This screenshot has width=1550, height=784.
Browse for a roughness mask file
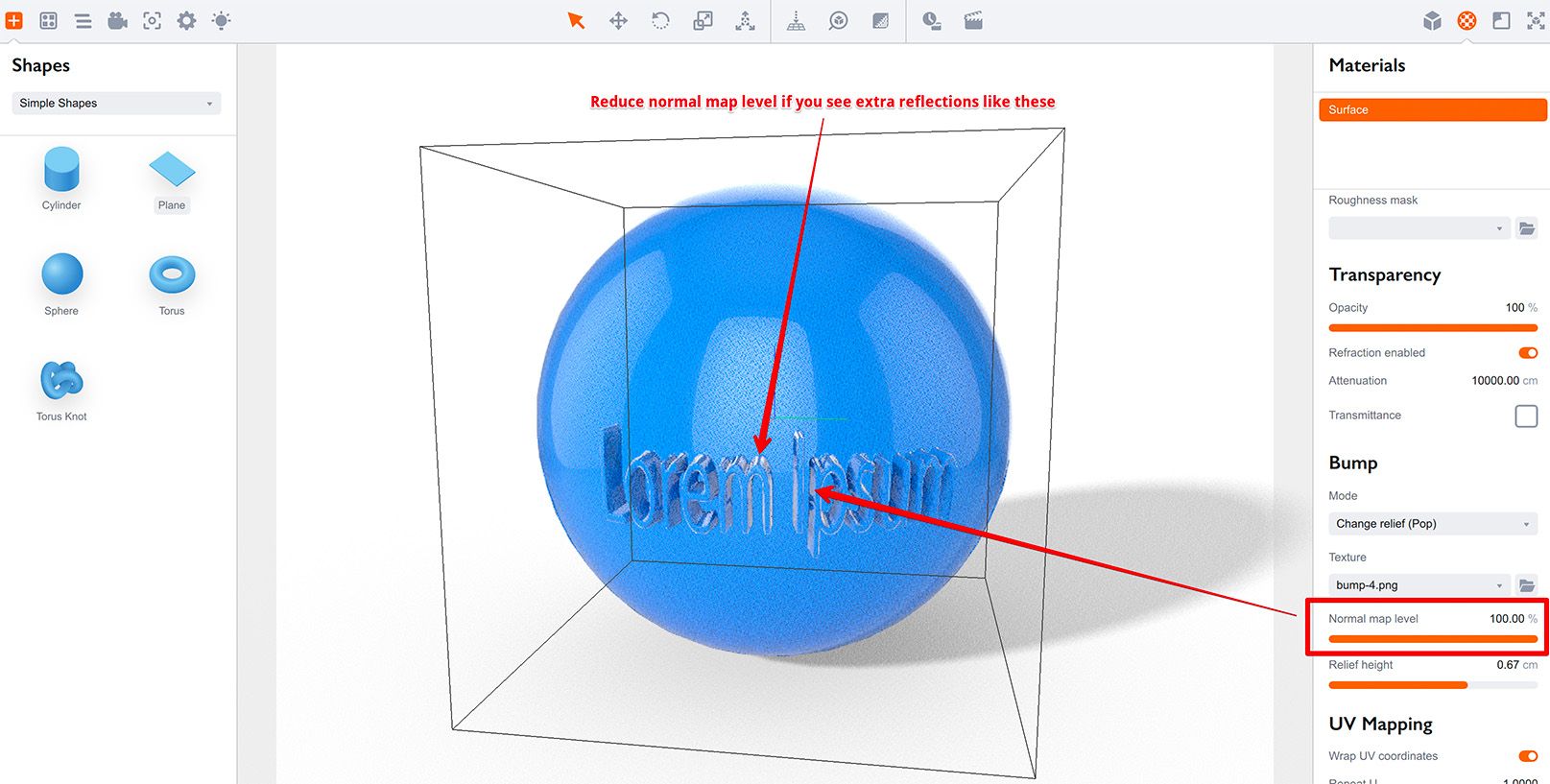1526,228
